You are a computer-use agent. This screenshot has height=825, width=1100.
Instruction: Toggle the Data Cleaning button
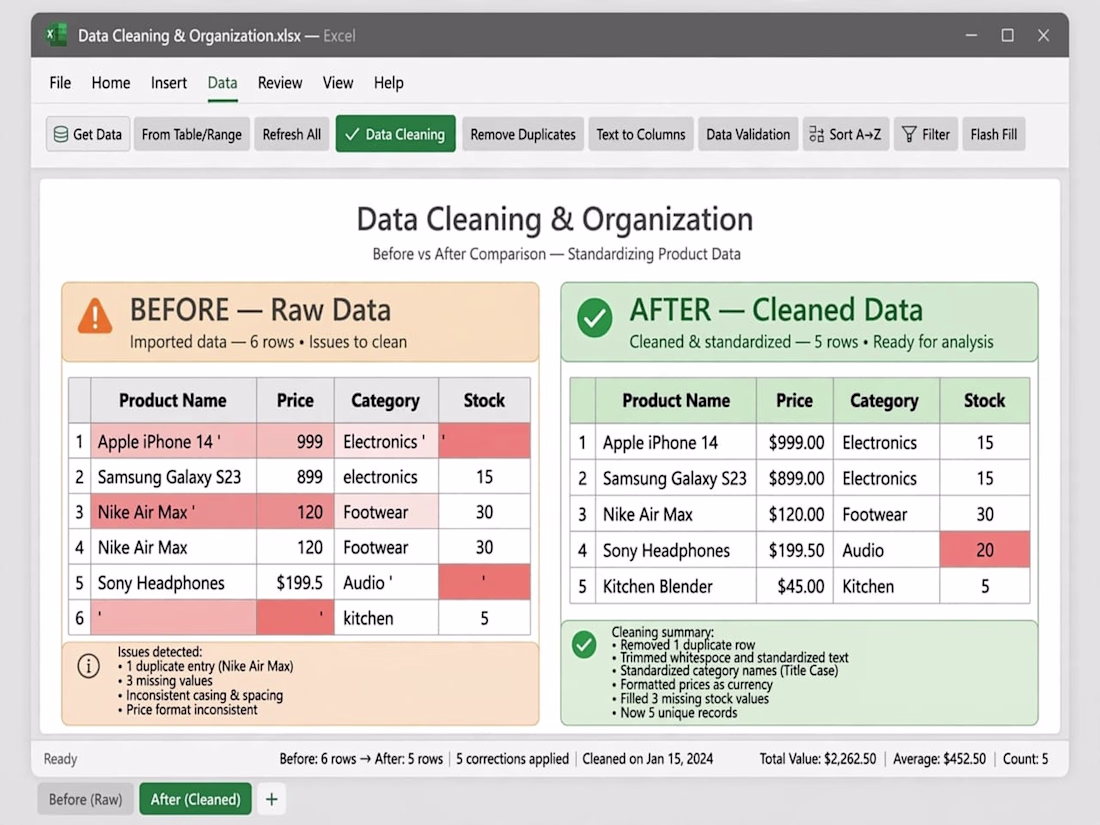point(396,134)
